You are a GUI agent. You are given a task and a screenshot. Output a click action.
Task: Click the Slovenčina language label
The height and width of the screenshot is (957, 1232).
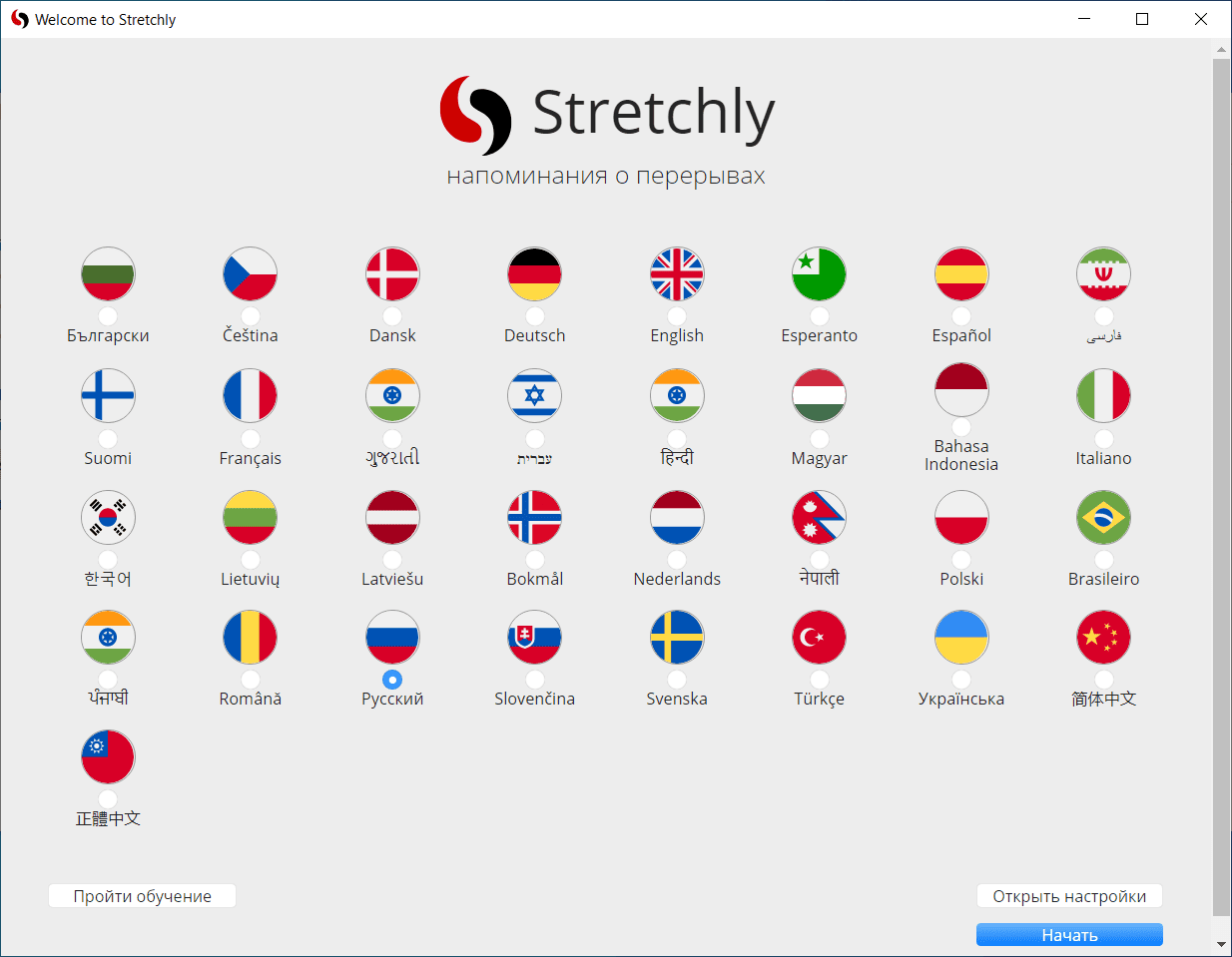tap(535, 699)
